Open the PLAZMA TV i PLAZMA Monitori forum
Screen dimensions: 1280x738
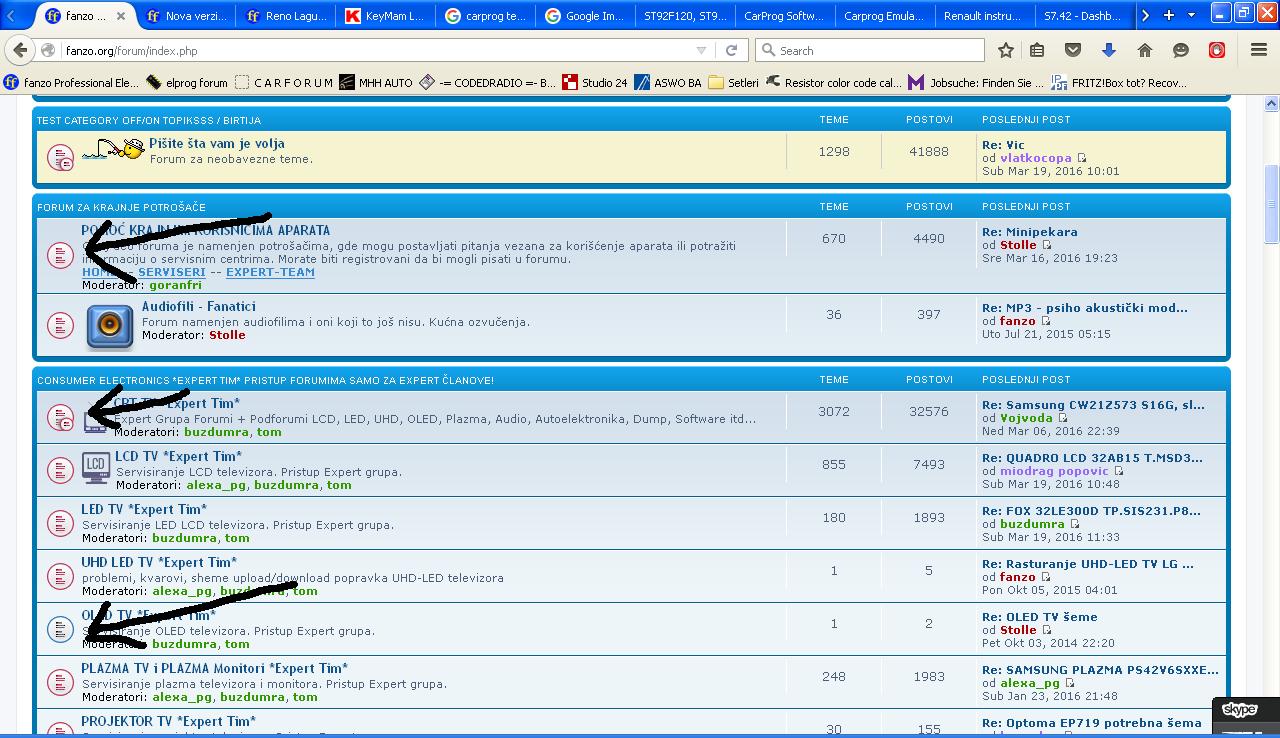click(x=214, y=668)
